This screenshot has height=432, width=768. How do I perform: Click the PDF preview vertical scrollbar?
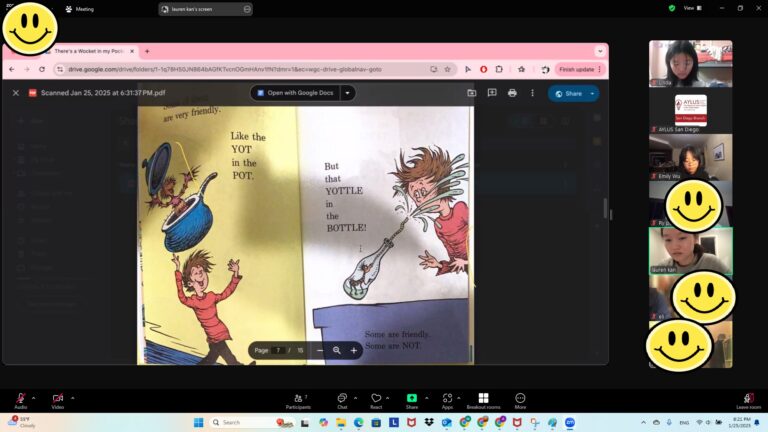[605, 209]
